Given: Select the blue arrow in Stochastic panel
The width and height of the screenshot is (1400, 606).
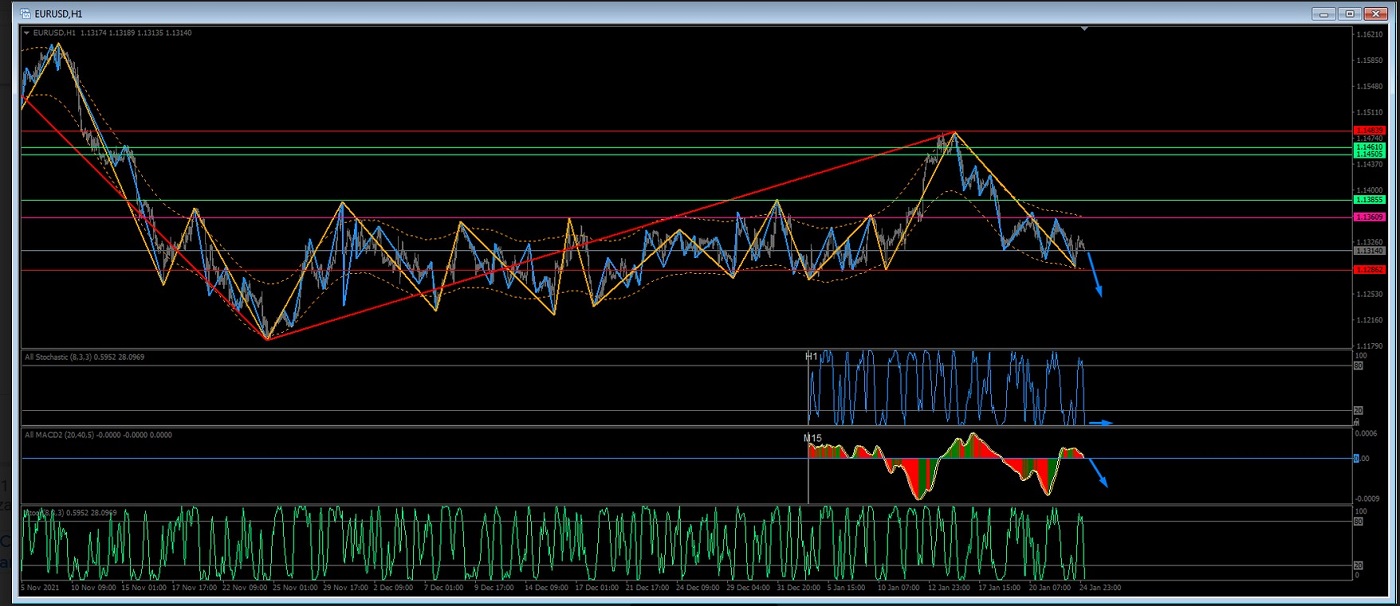Looking at the screenshot, I should click(x=1100, y=423).
